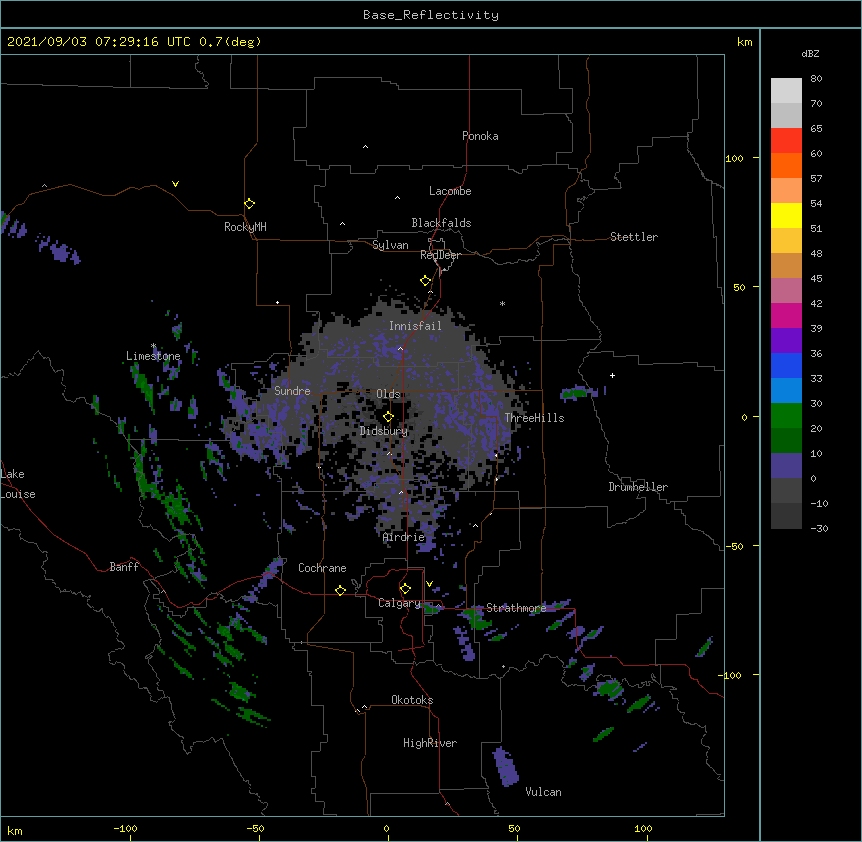Click the Strathmore town label
Viewport: 862px width, 842px height.
coord(516,608)
